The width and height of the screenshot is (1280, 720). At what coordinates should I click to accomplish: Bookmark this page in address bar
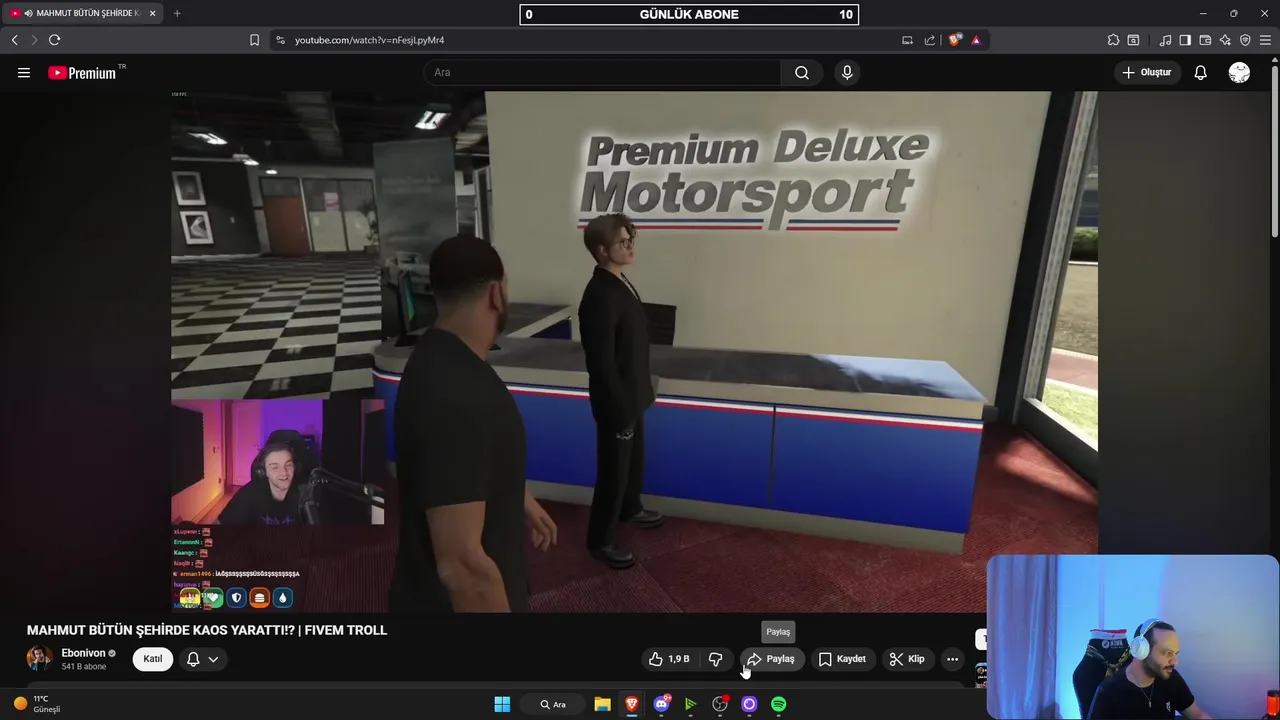pos(254,40)
